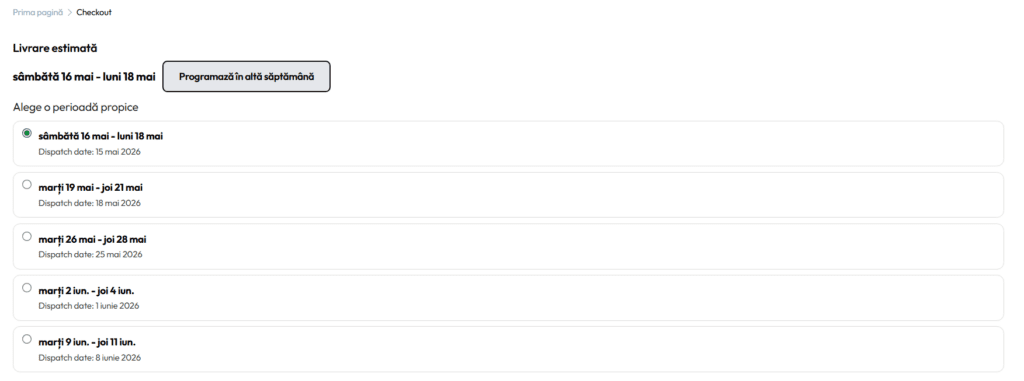1024x381 pixels.
Task: Click Dispatch date 25 mai 2026 text
Action: tap(90, 255)
